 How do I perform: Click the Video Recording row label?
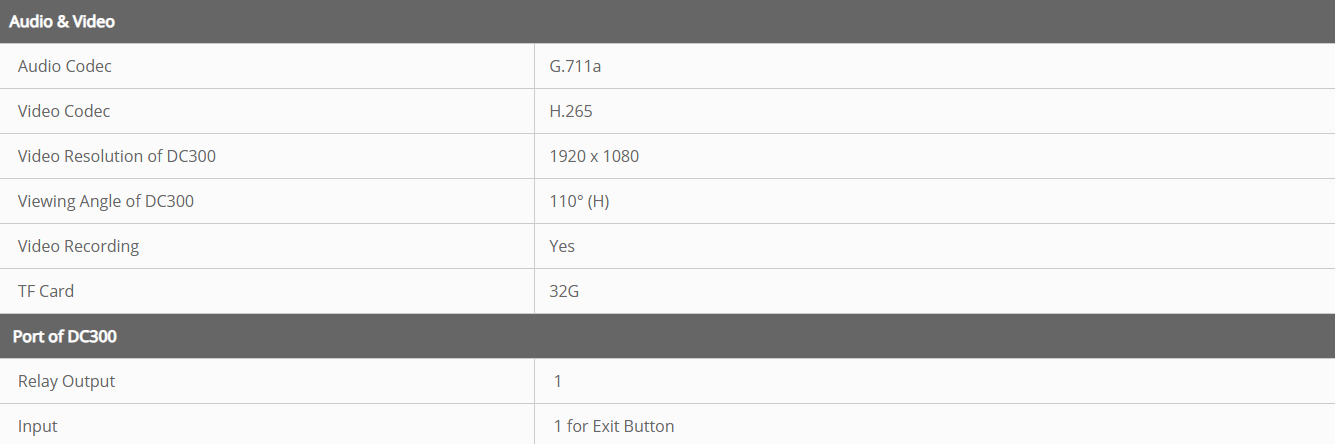(78, 246)
